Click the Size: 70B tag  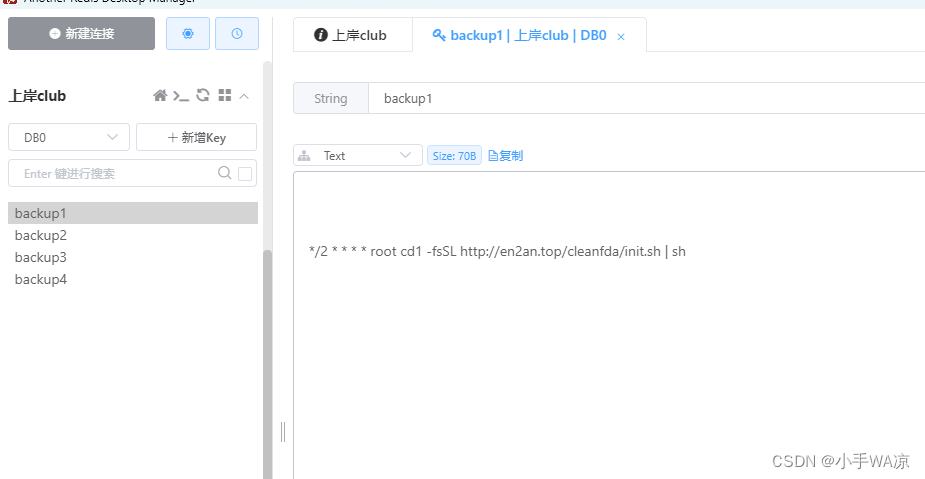(x=454, y=156)
